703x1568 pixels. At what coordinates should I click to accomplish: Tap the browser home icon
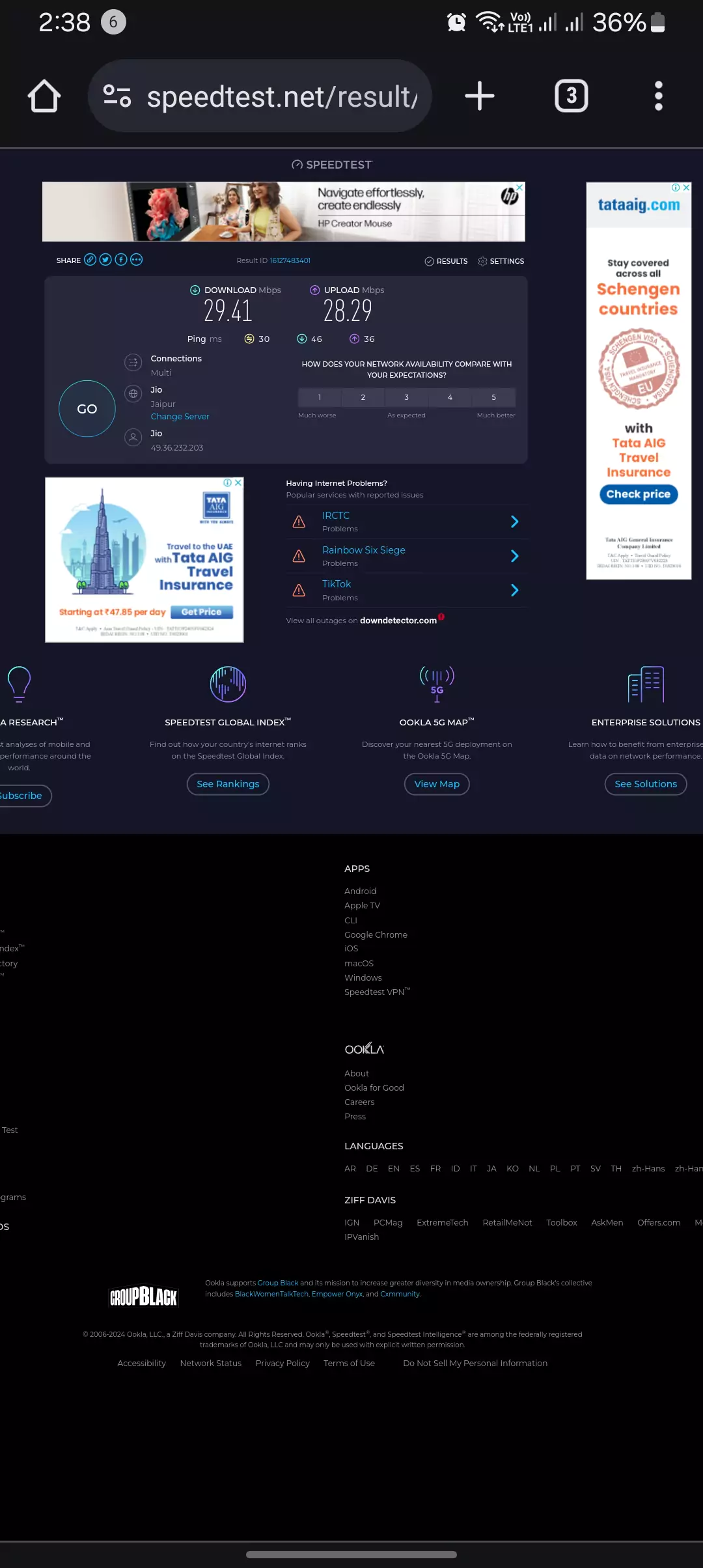pyautogui.click(x=44, y=96)
